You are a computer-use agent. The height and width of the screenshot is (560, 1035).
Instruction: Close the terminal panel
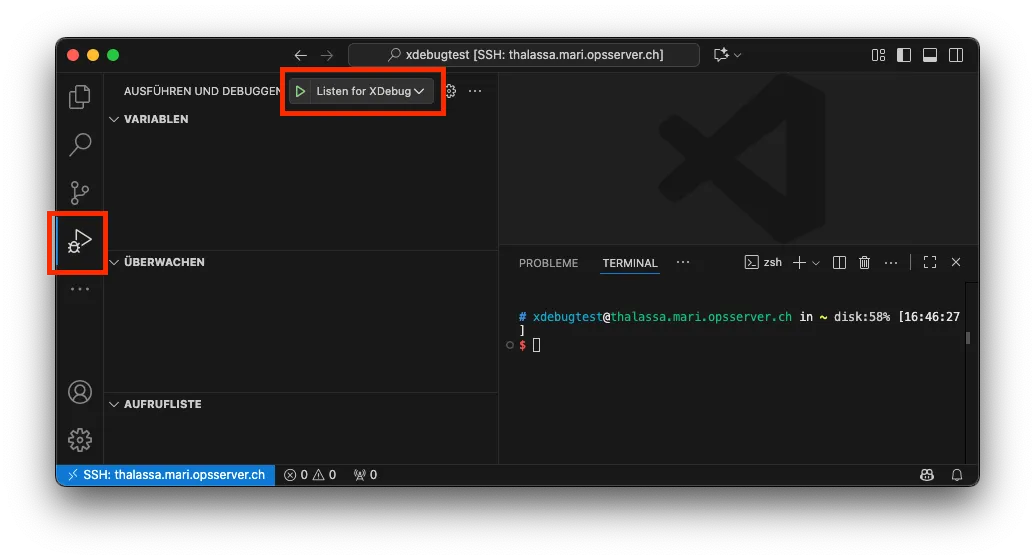click(x=956, y=263)
